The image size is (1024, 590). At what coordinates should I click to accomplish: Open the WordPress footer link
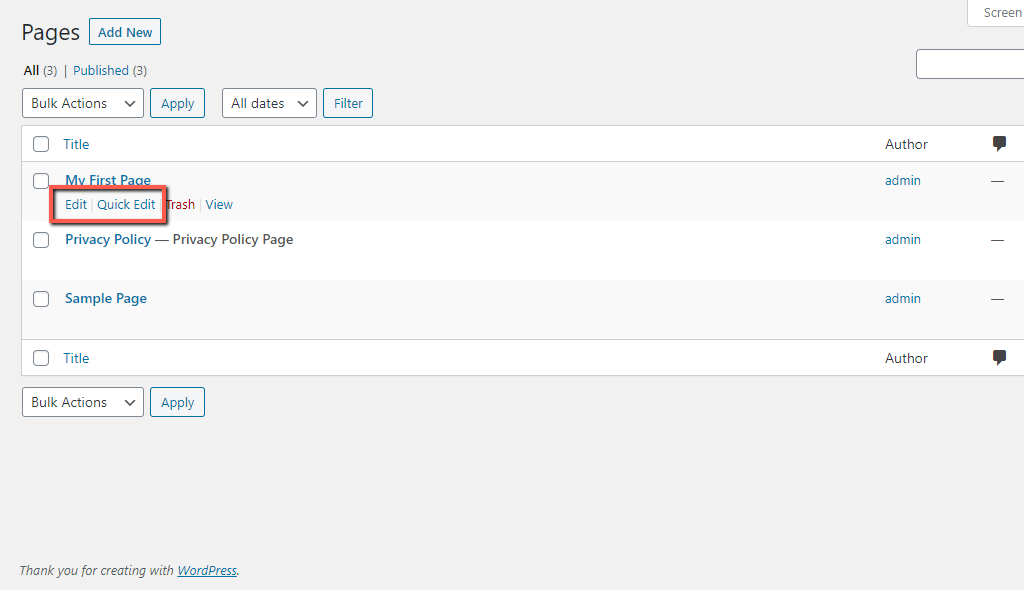pyautogui.click(x=207, y=570)
